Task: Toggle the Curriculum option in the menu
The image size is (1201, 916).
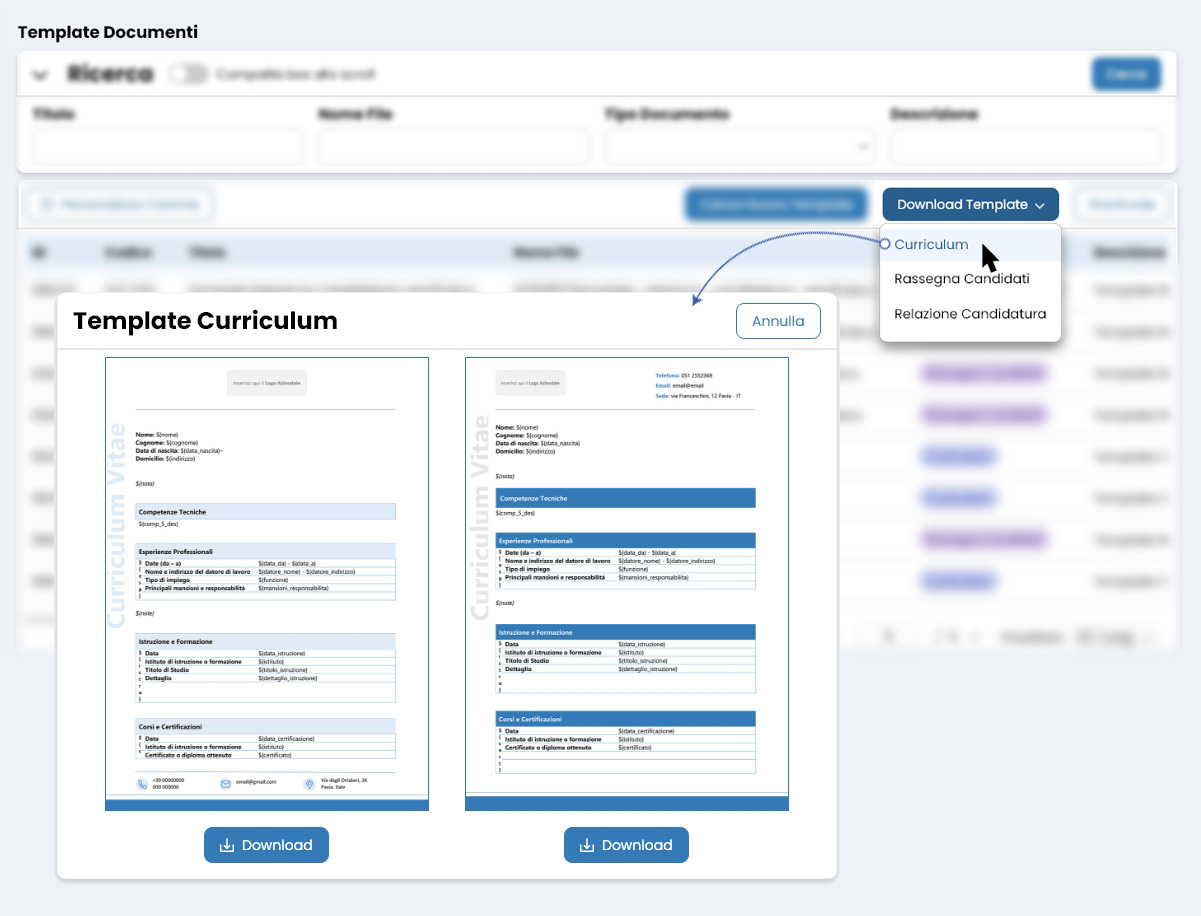Action: click(930, 244)
